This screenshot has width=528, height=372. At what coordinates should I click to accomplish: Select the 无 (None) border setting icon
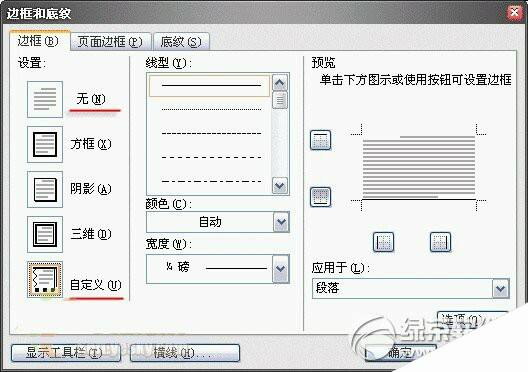coord(45,99)
